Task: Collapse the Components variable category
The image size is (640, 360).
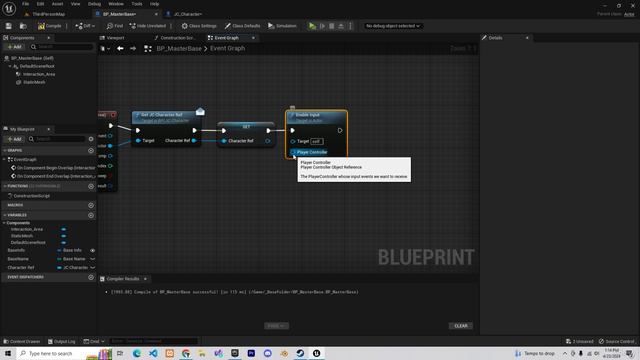Action: [4, 223]
